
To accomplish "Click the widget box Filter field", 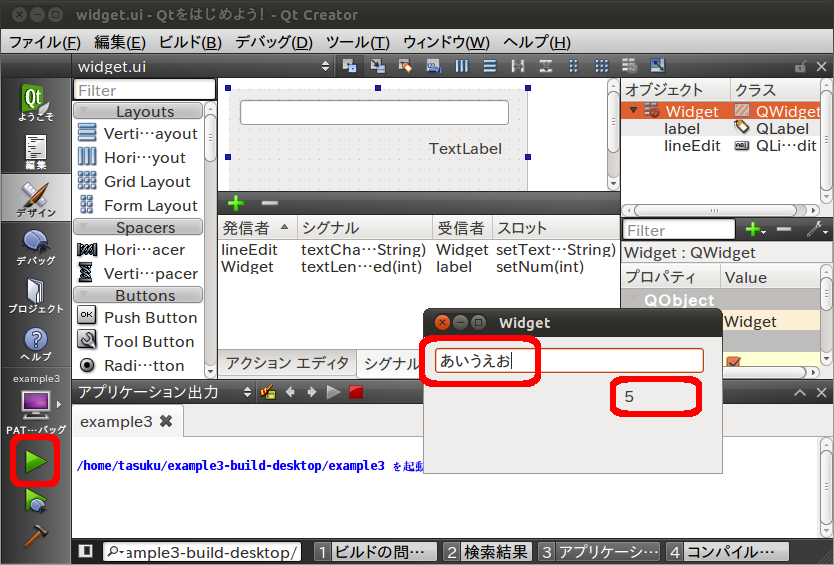I will click(x=143, y=90).
